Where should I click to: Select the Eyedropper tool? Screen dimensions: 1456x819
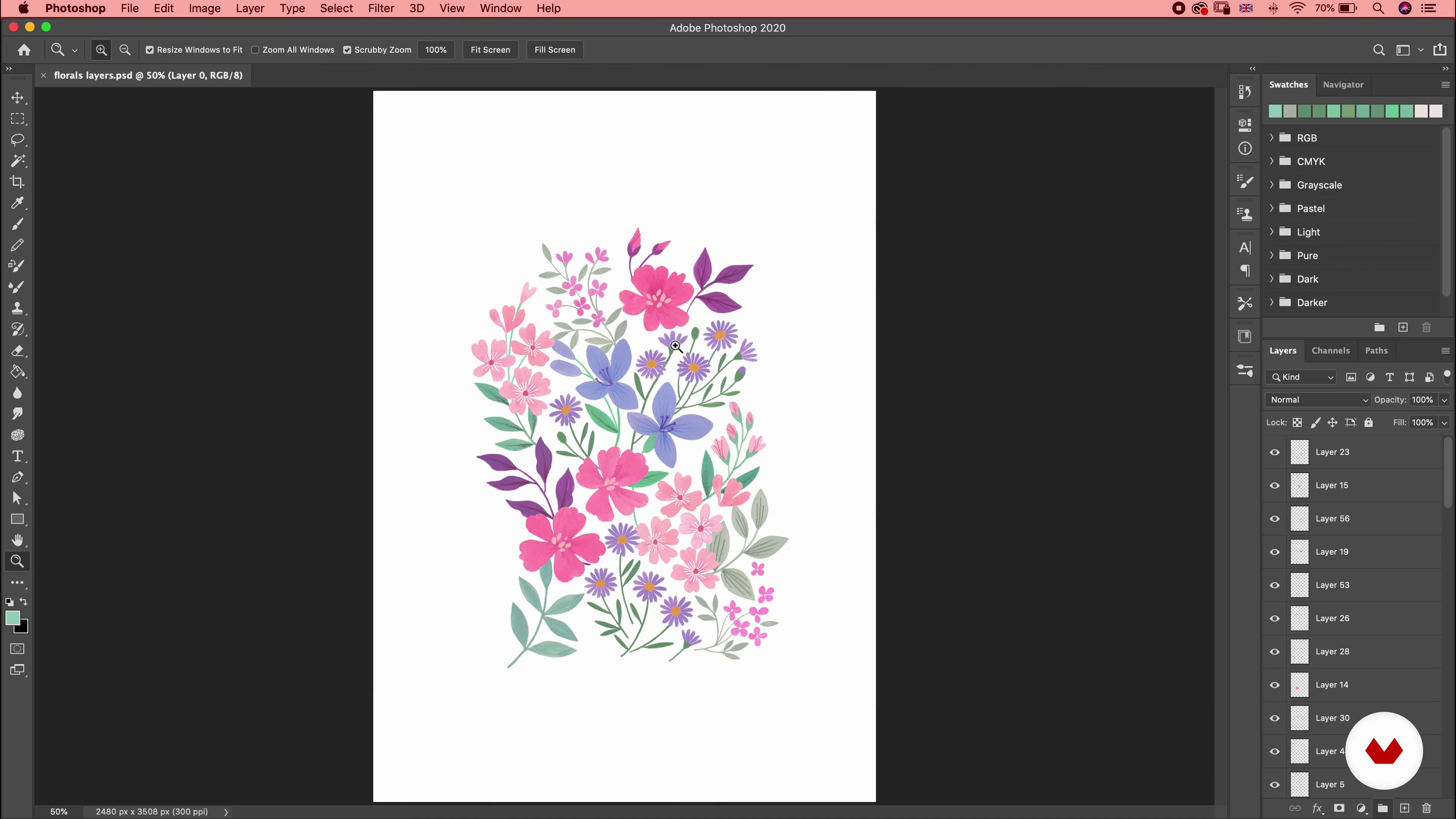pos(17,203)
